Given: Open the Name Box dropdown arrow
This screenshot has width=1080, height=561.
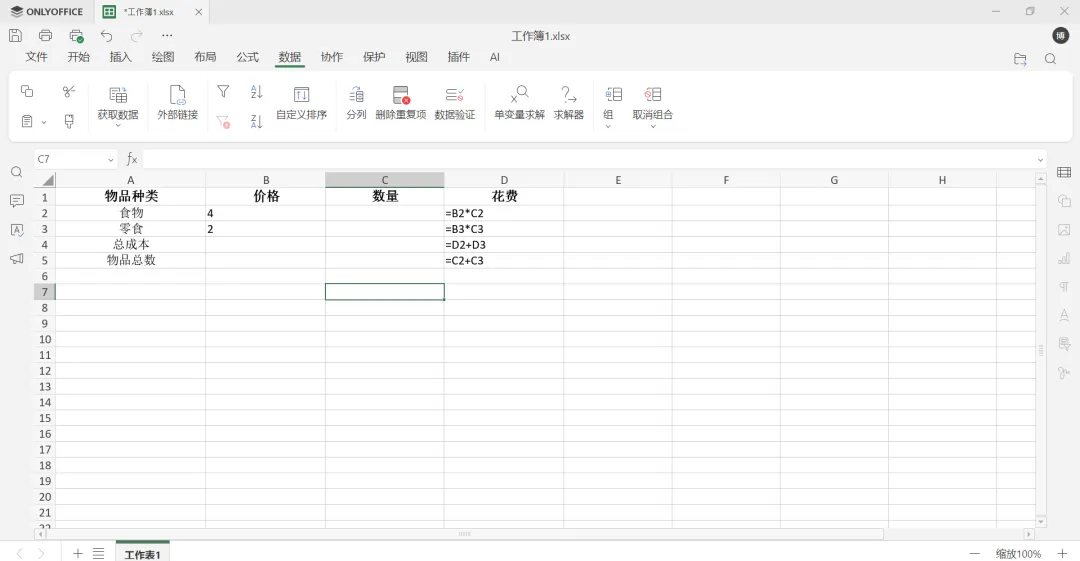Looking at the screenshot, I should (x=110, y=160).
